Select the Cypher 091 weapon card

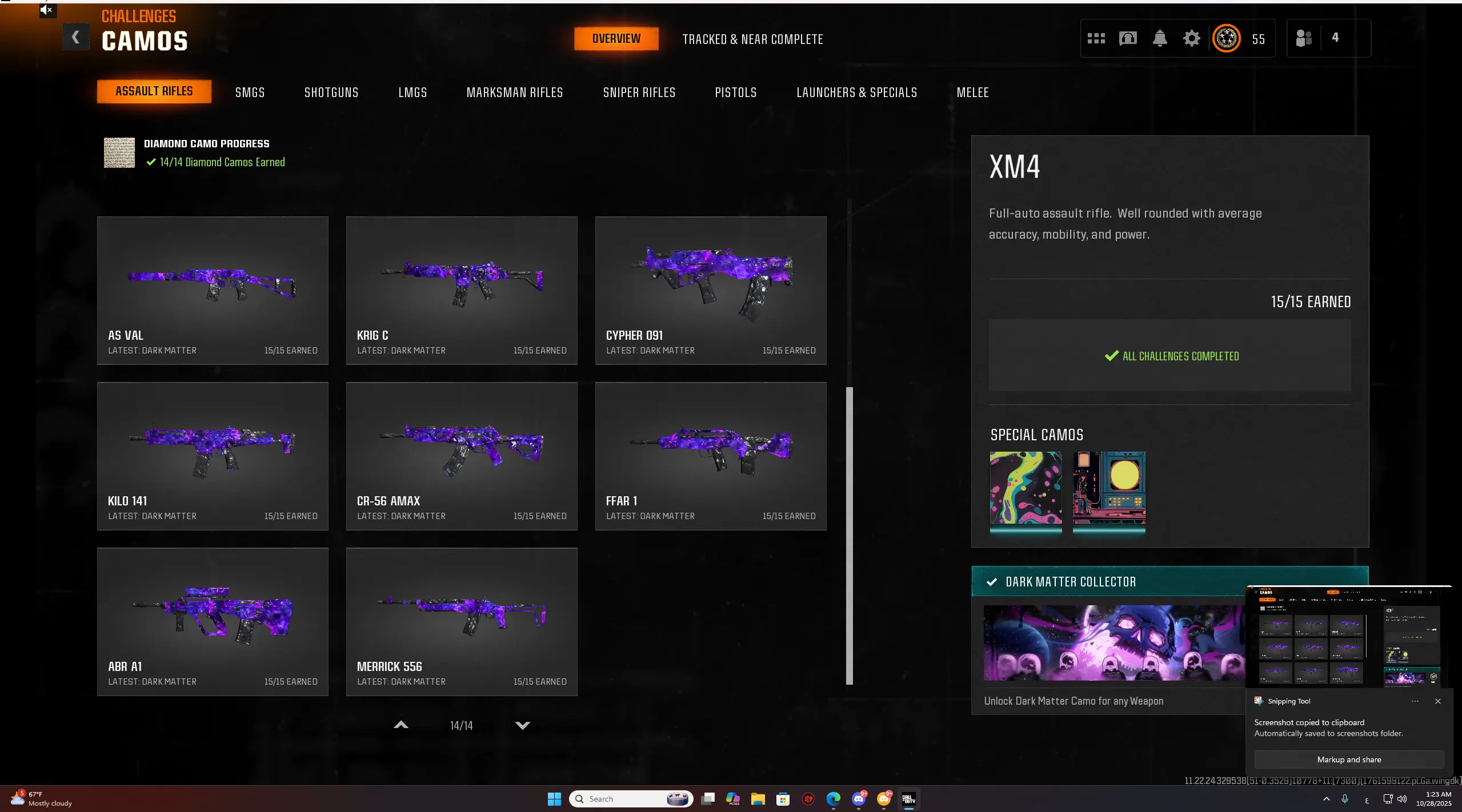click(710, 290)
